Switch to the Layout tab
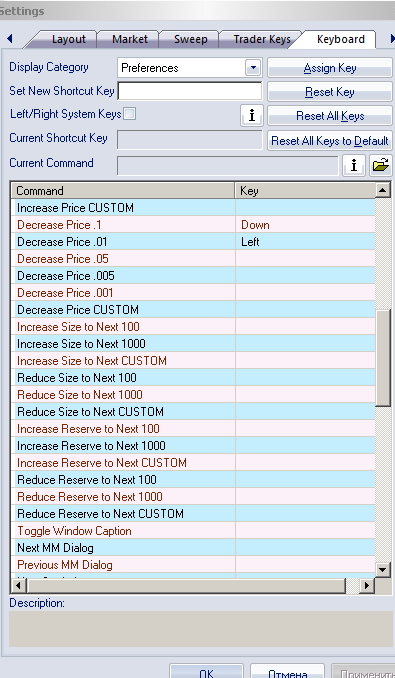395x678 pixels. [69, 39]
